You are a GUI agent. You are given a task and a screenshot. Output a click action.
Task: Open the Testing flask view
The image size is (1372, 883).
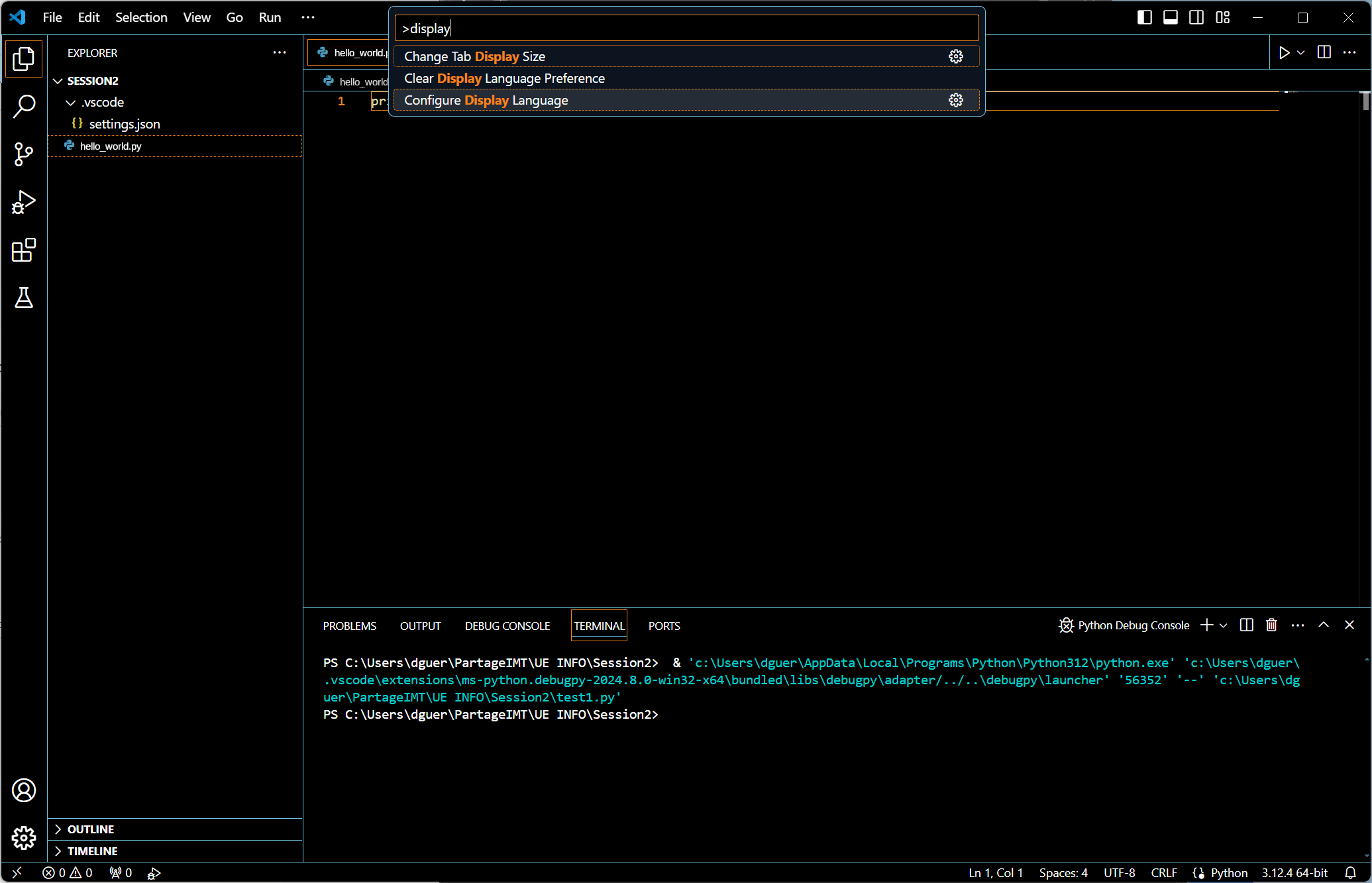pyautogui.click(x=24, y=298)
